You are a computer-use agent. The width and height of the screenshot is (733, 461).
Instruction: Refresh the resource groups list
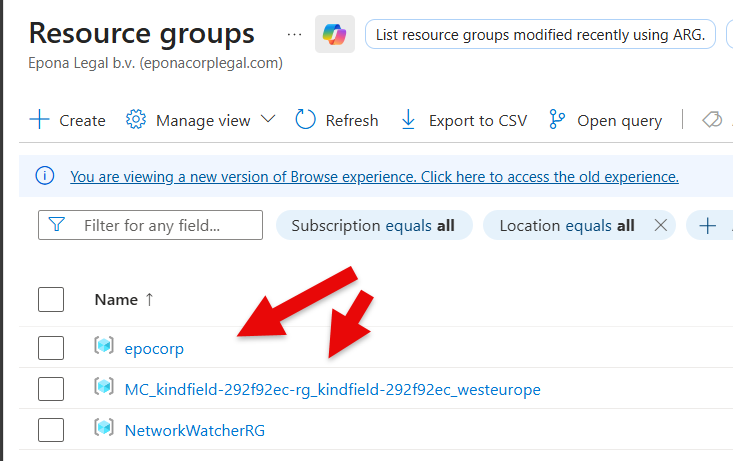click(337, 120)
